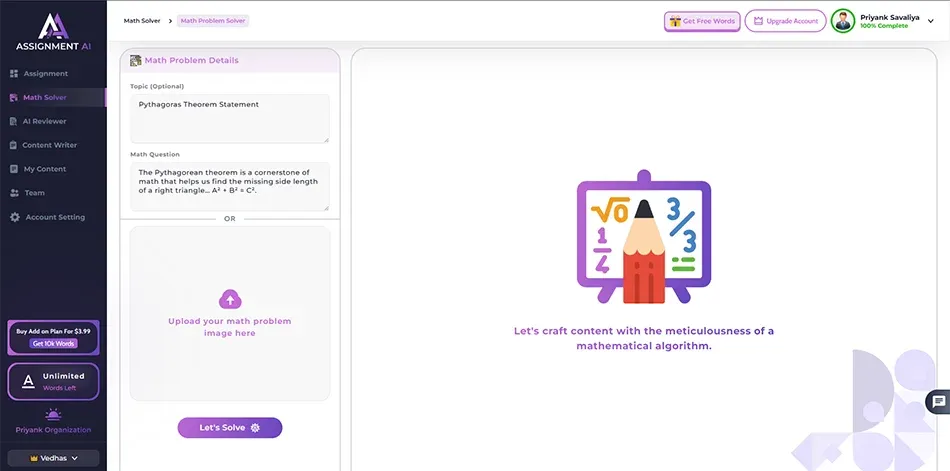Click the Priyank Savaliya profile avatar
The width and height of the screenshot is (950, 471).
pyautogui.click(x=843, y=21)
